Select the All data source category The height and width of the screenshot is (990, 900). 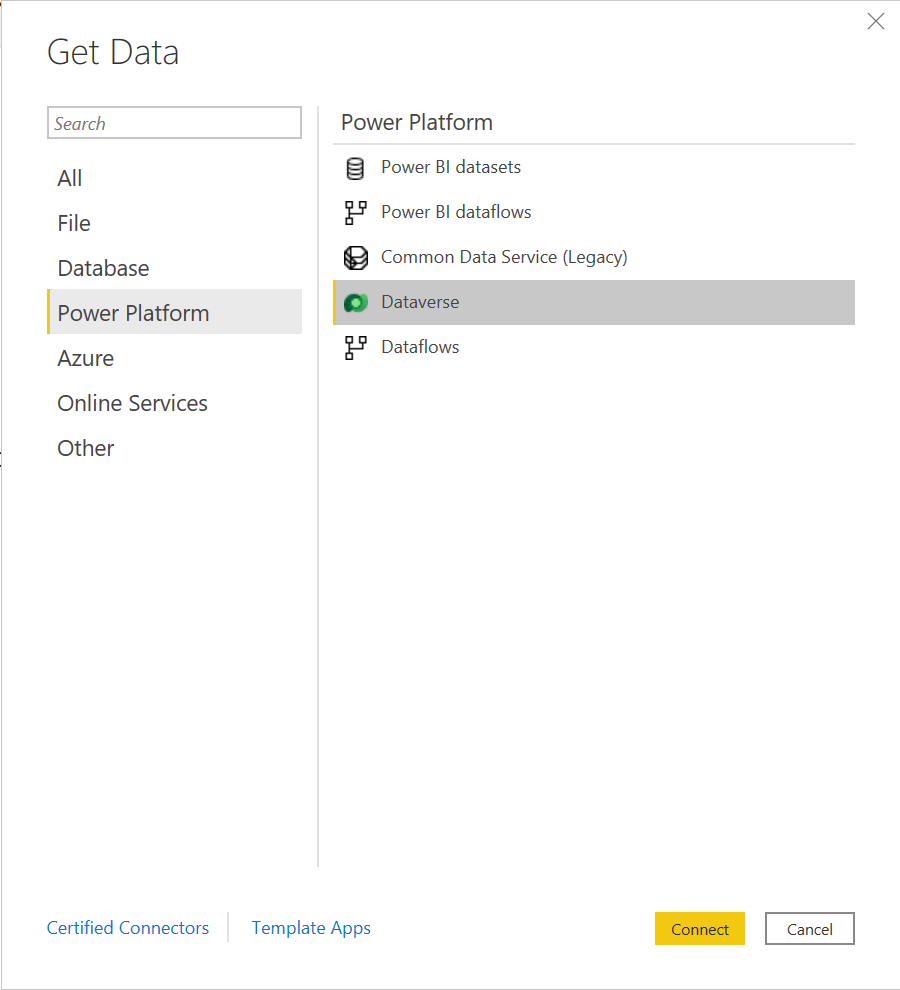pyautogui.click(x=69, y=178)
